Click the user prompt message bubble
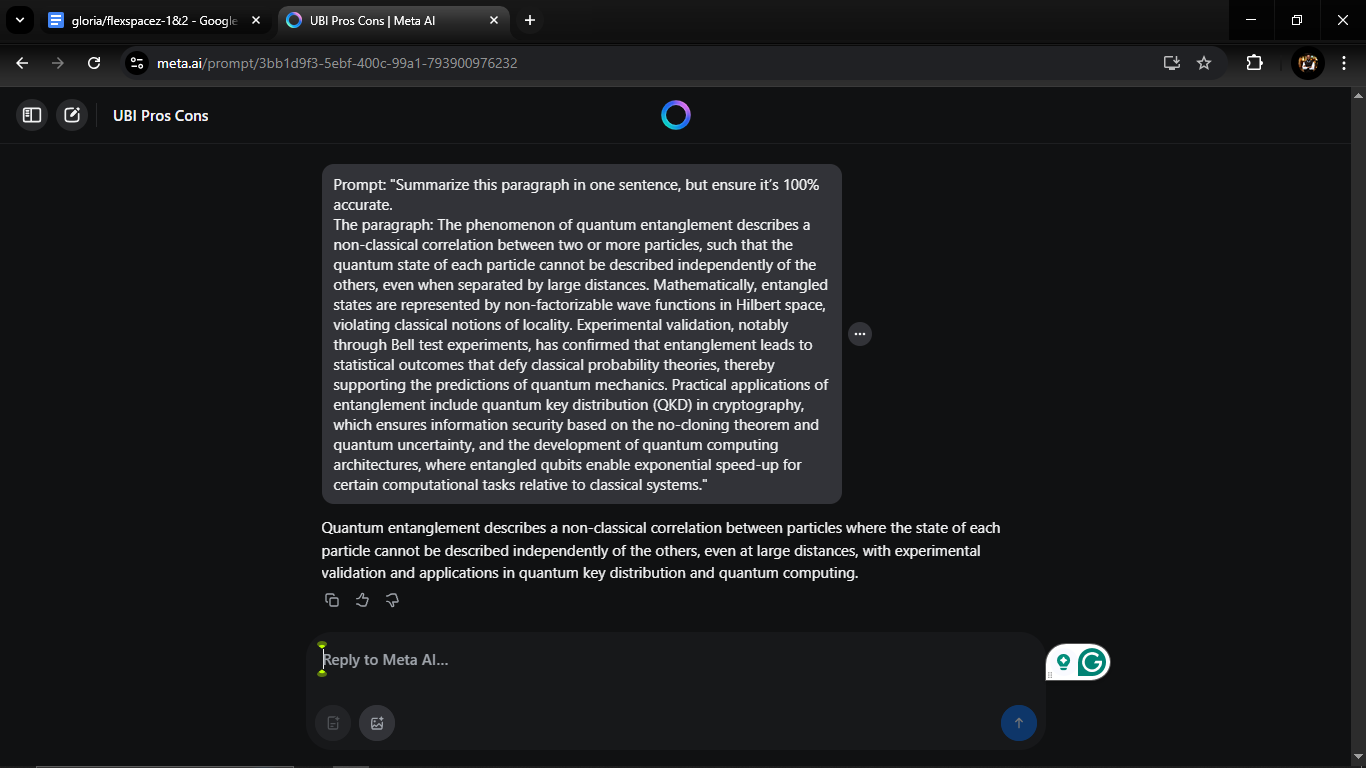Image resolution: width=1366 pixels, height=768 pixels. [x=581, y=334]
